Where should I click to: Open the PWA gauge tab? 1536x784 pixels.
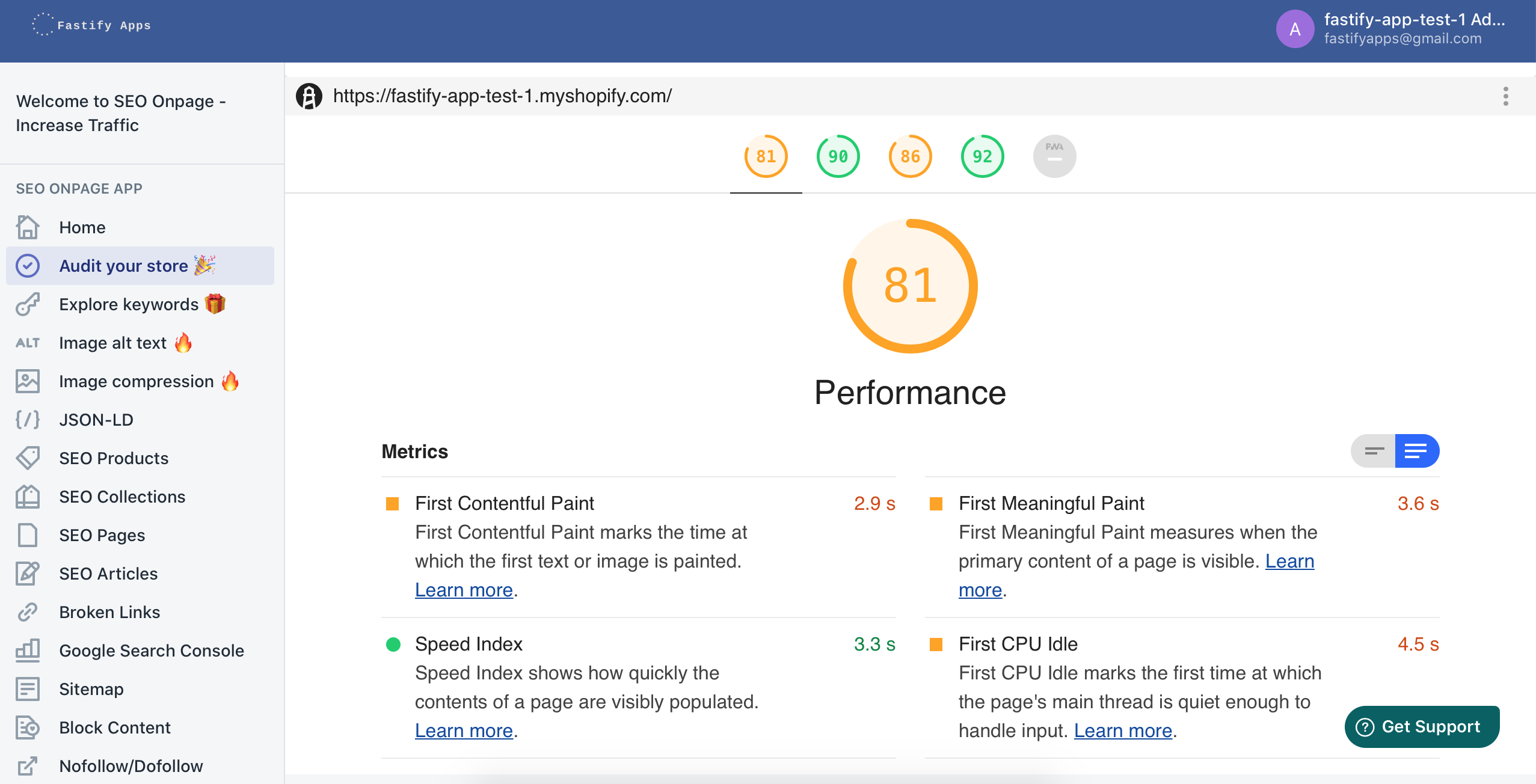point(1054,156)
